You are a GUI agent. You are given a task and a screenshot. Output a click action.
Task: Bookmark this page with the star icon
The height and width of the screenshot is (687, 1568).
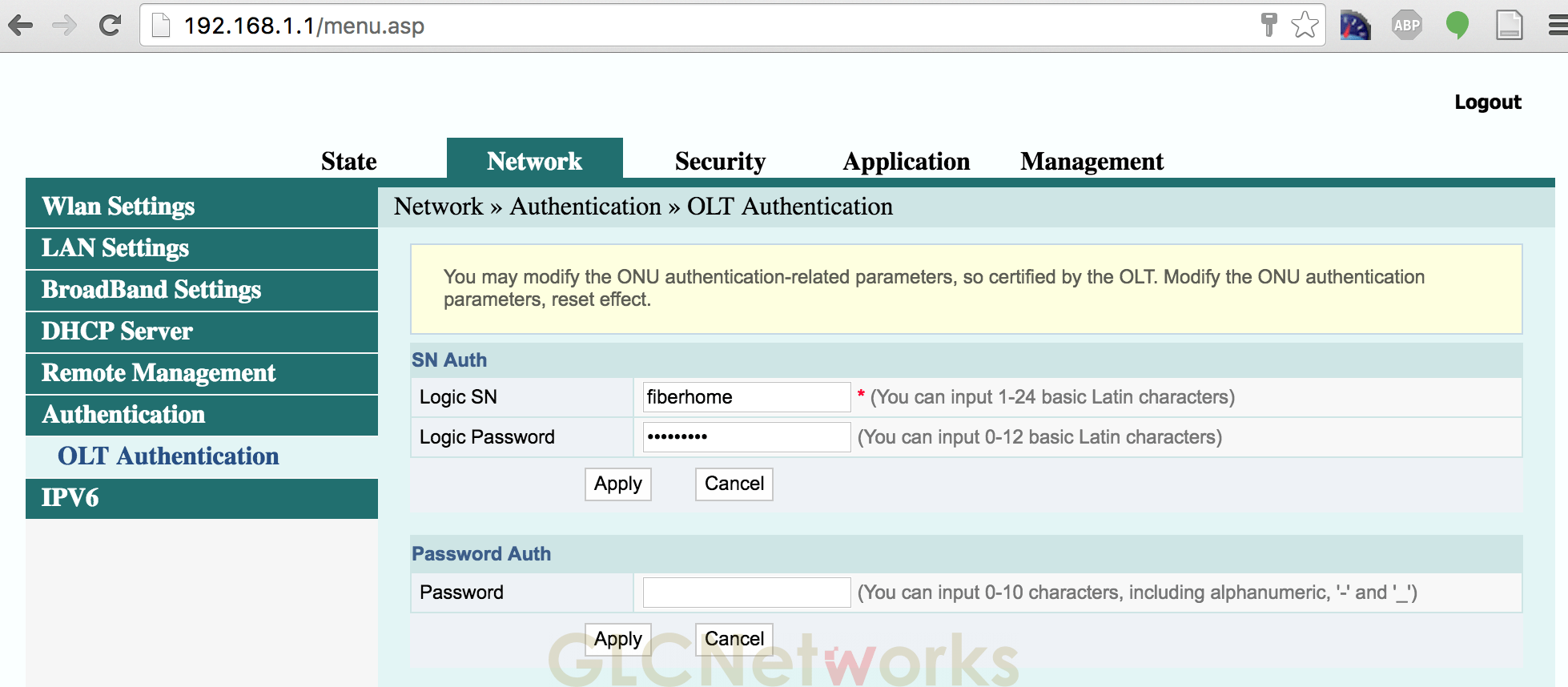point(1305,25)
